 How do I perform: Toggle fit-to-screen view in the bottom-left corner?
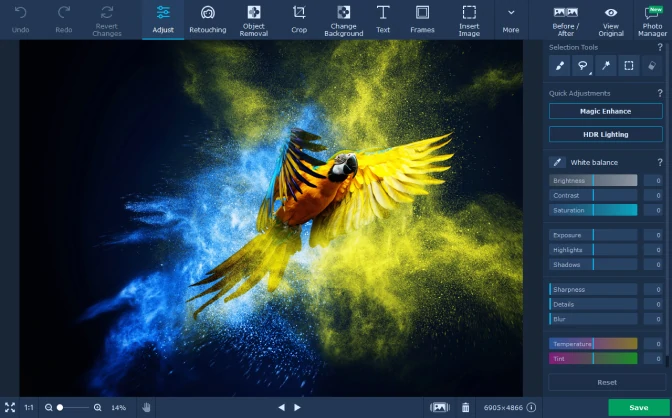click(10, 408)
